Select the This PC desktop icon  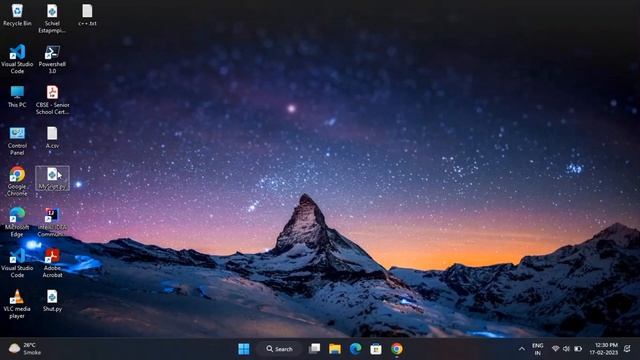pyautogui.click(x=17, y=97)
